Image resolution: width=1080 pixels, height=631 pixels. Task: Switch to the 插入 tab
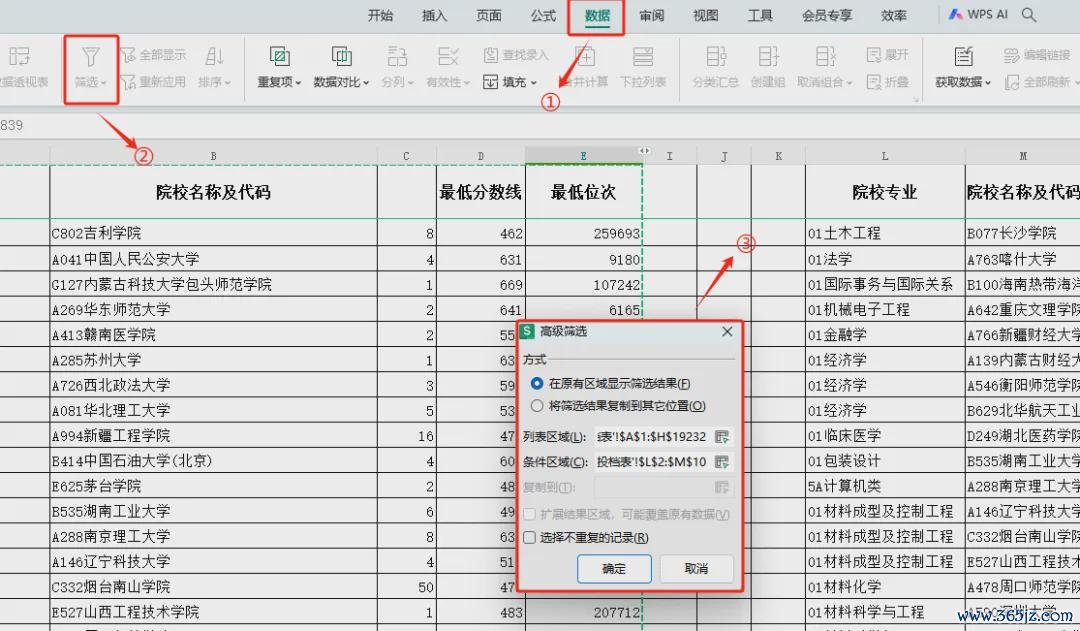(435, 15)
